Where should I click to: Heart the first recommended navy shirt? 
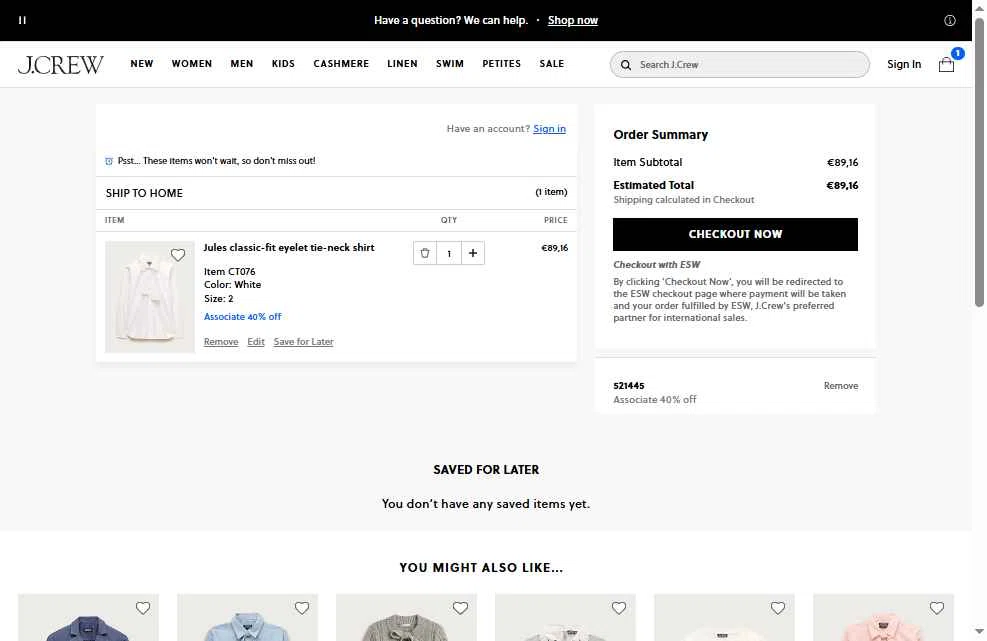coord(143,608)
